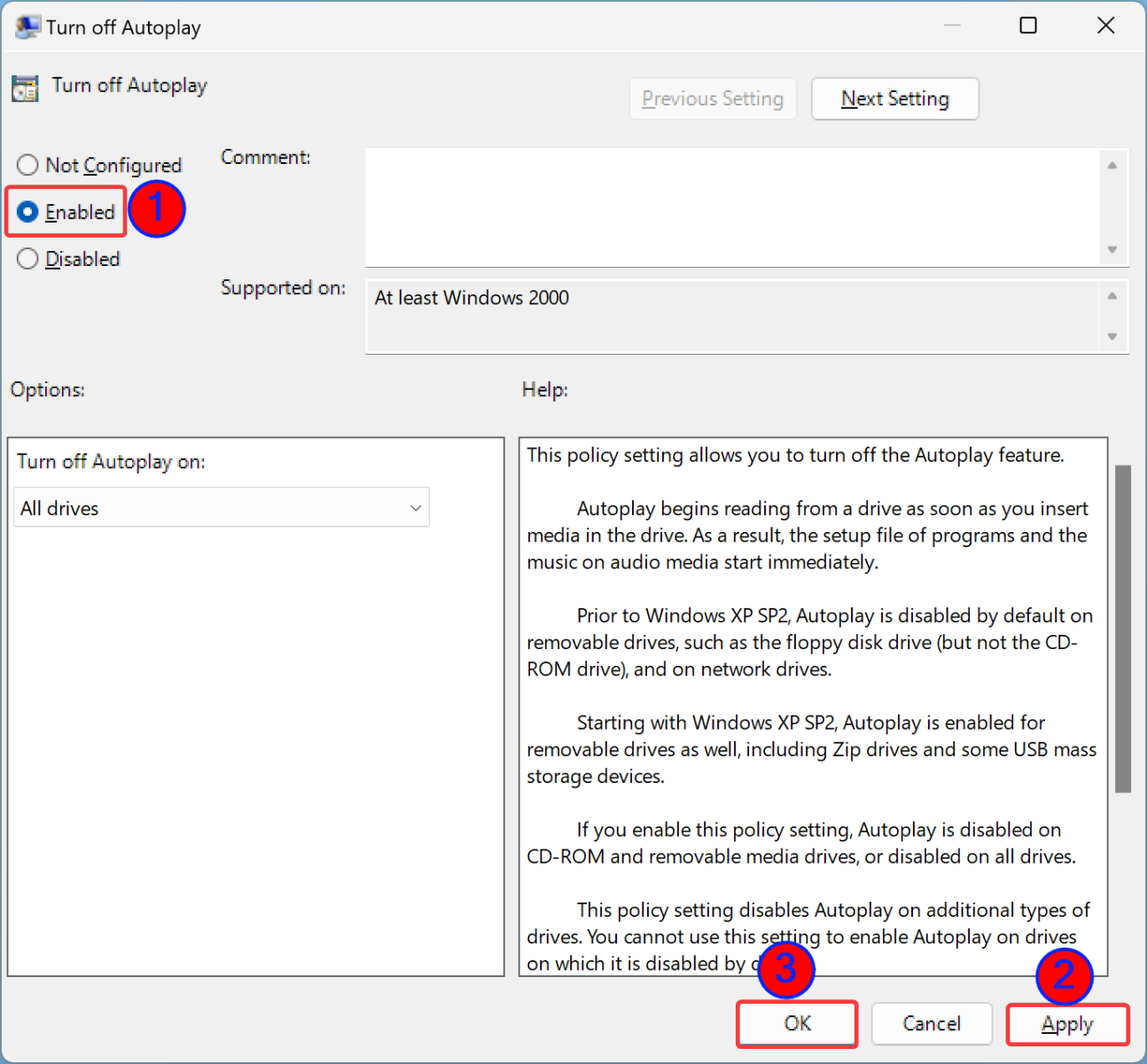Image resolution: width=1147 pixels, height=1064 pixels.
Task: Click the Cancel button
Action: (x=932, y=1024)
